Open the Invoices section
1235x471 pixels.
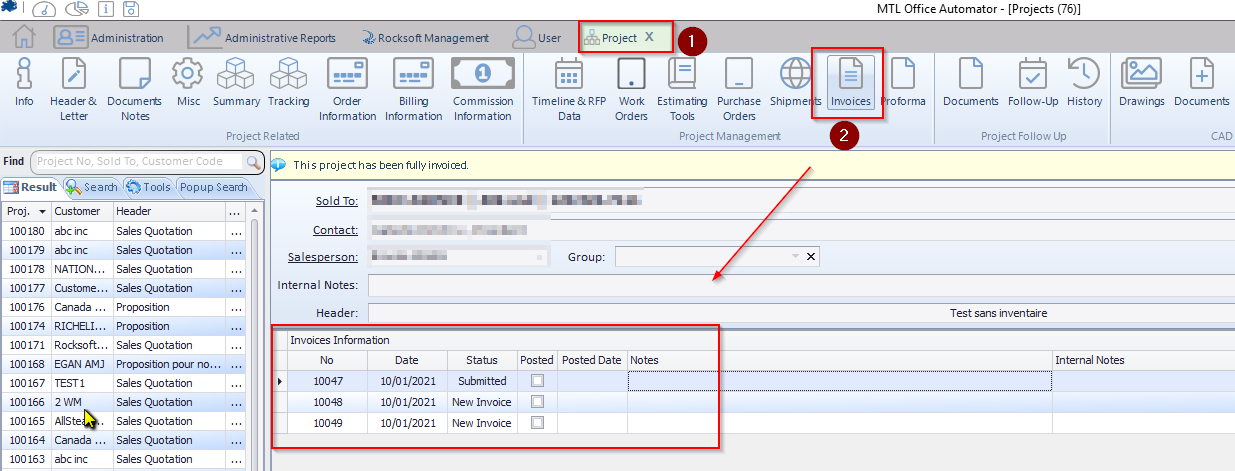tap(851, 83)
